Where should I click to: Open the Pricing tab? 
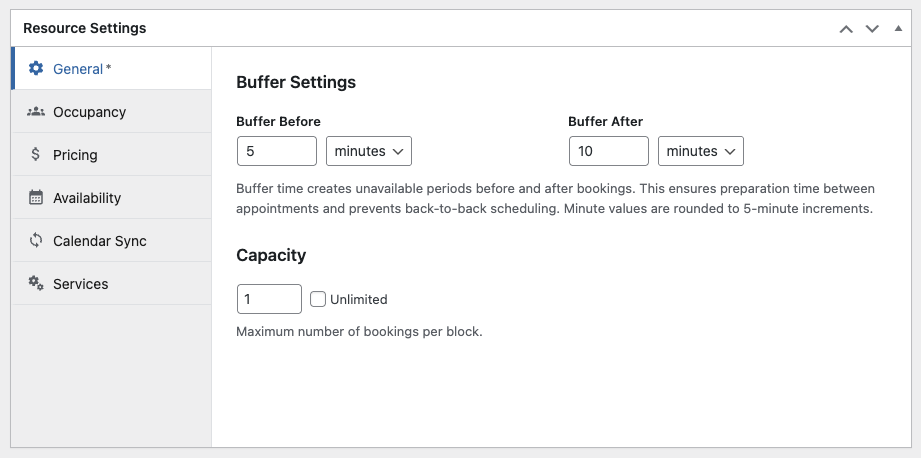(75, 155)
